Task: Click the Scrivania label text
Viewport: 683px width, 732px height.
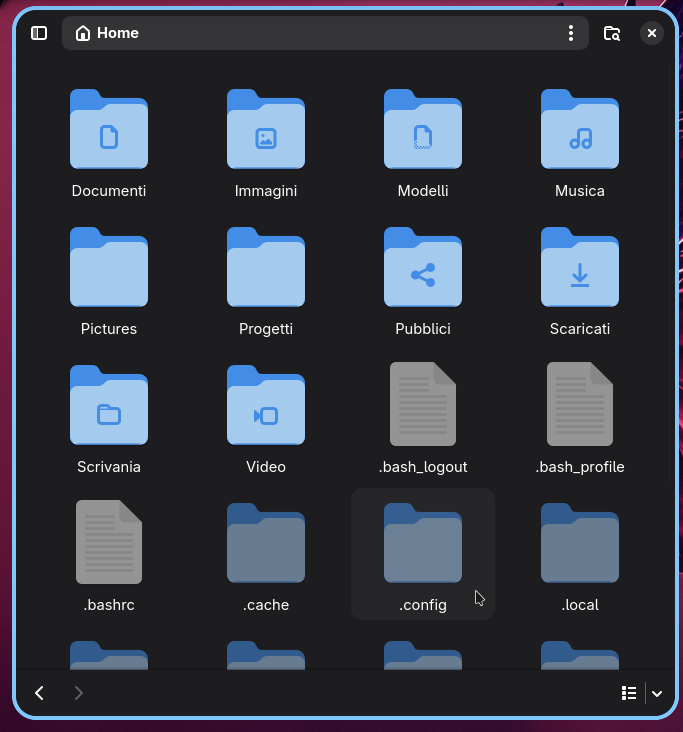Action: click(x=109, y=467)
